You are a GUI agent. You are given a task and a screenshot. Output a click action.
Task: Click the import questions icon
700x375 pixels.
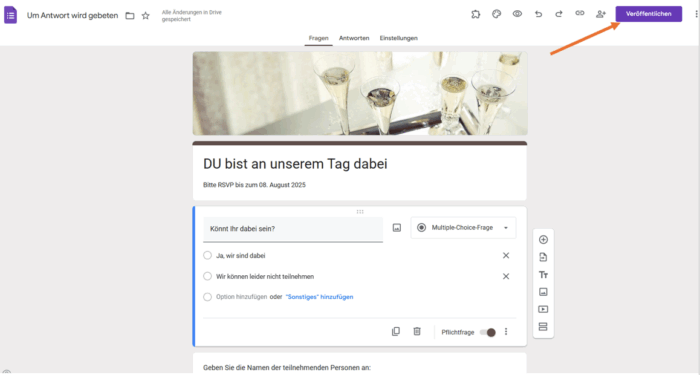[x=543, y=257]
